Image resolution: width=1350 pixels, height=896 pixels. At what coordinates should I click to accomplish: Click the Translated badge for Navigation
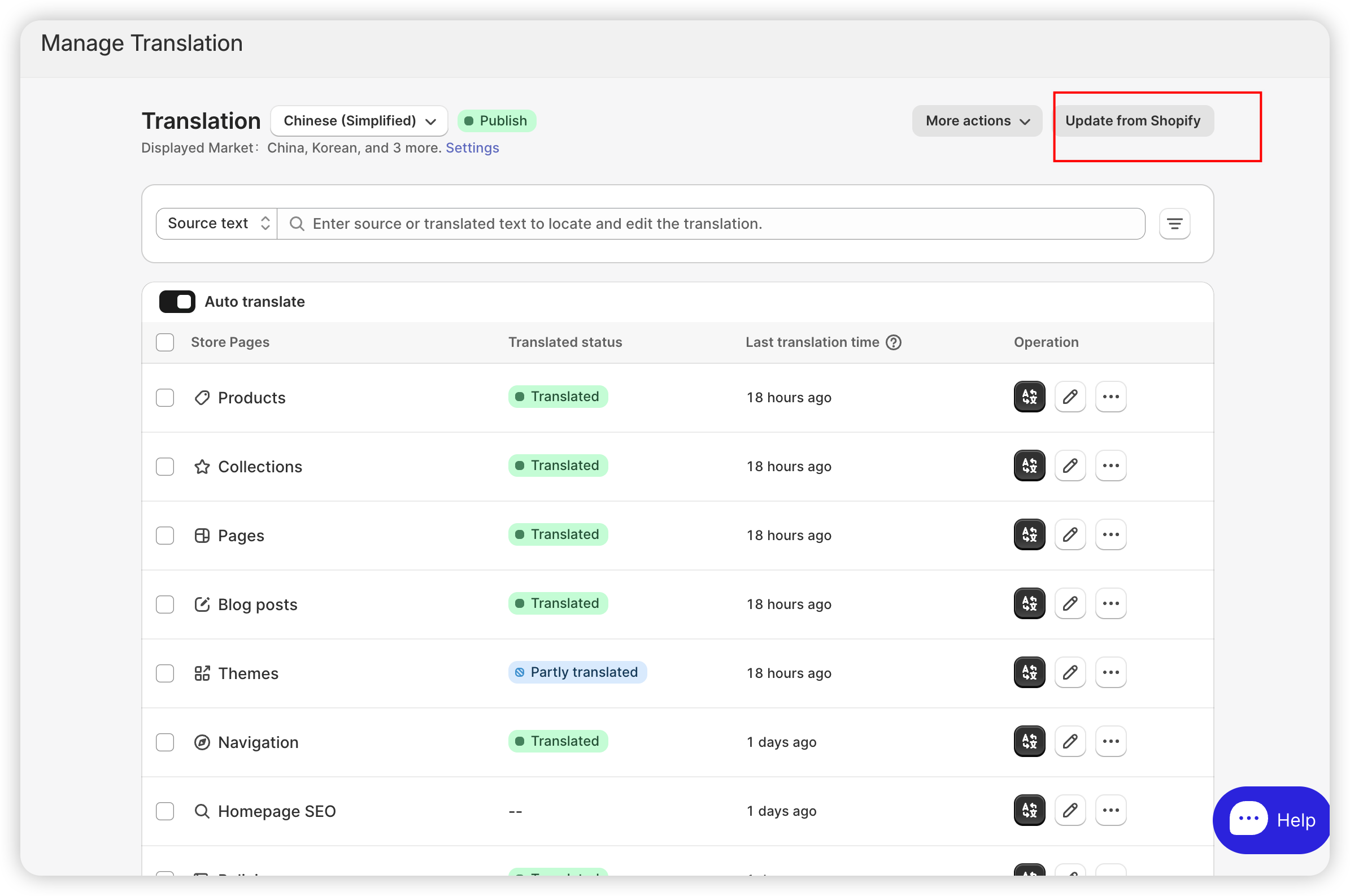pos(558,741)
